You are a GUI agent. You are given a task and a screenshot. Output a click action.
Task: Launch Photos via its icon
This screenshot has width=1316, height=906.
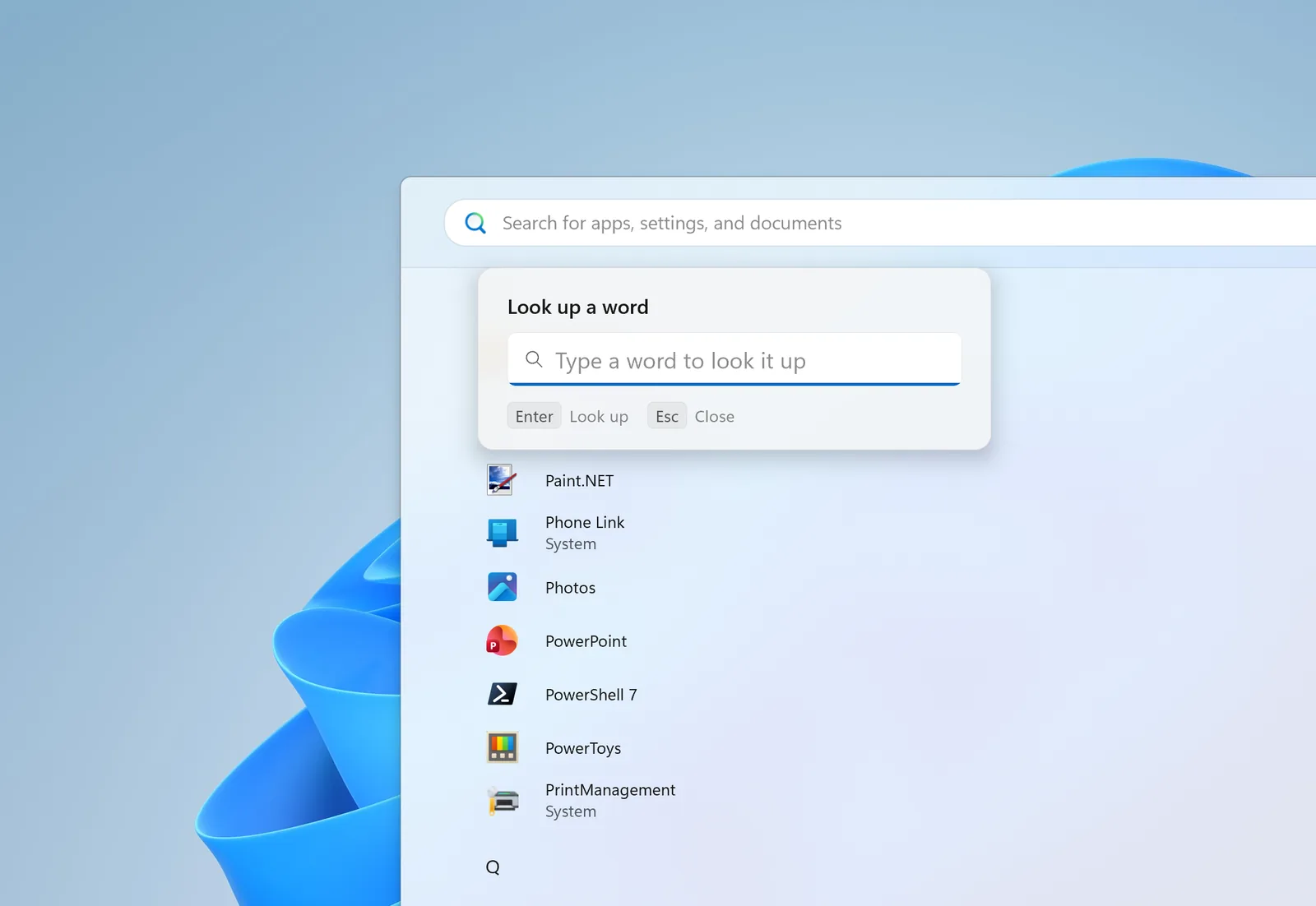pos(502,587)
